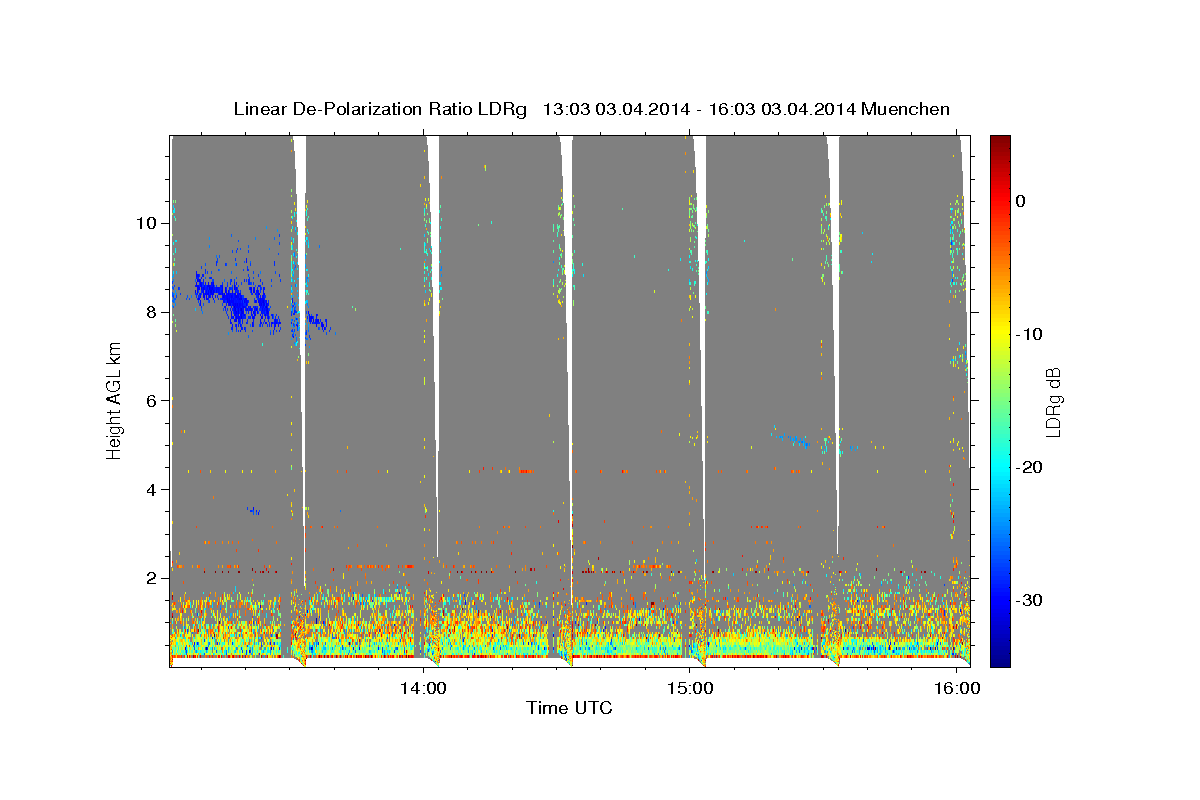Click the 'Time UTC' axis label

tap(569, 708)
